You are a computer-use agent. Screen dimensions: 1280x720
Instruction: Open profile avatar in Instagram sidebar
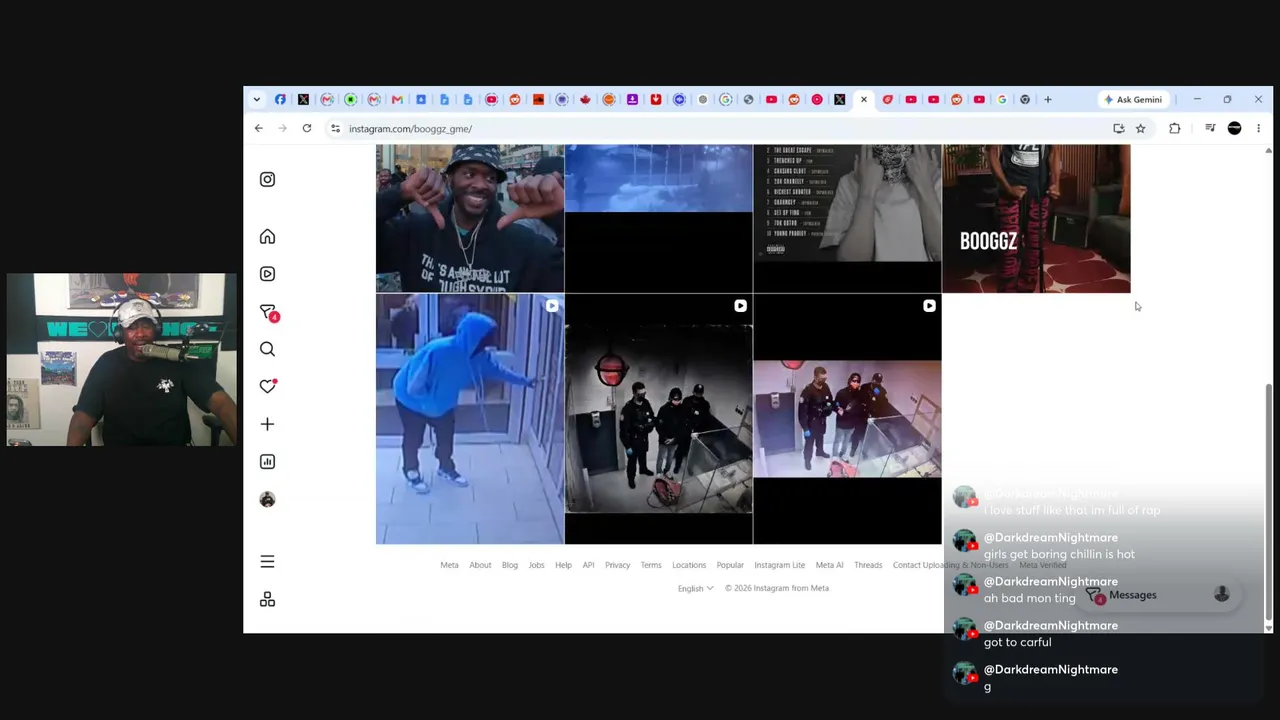(x=267, y=499)
